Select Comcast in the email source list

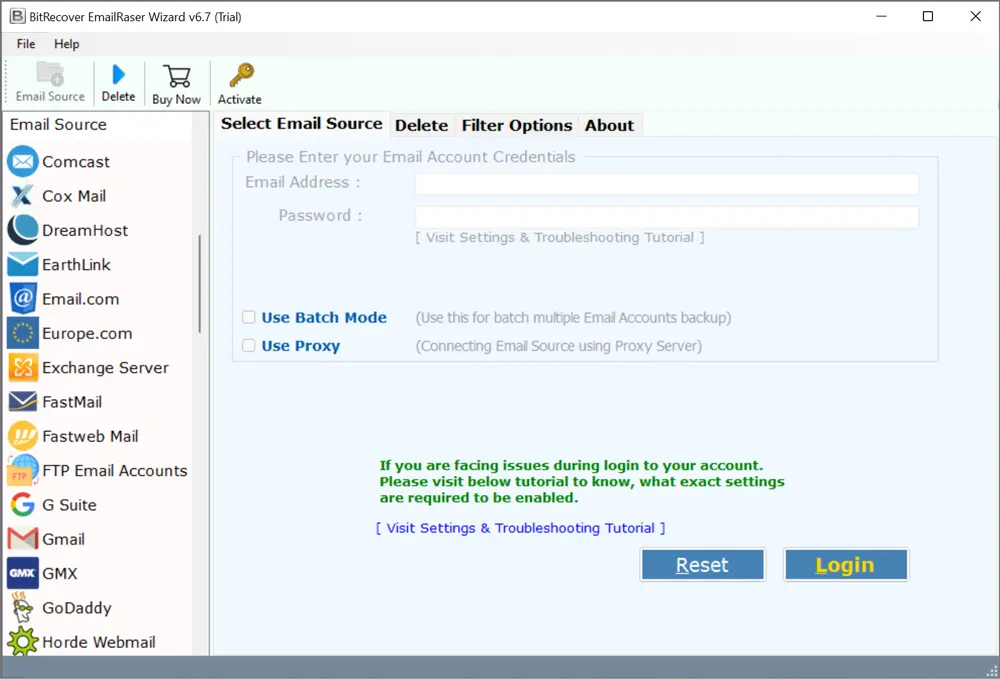click(75, 162)
